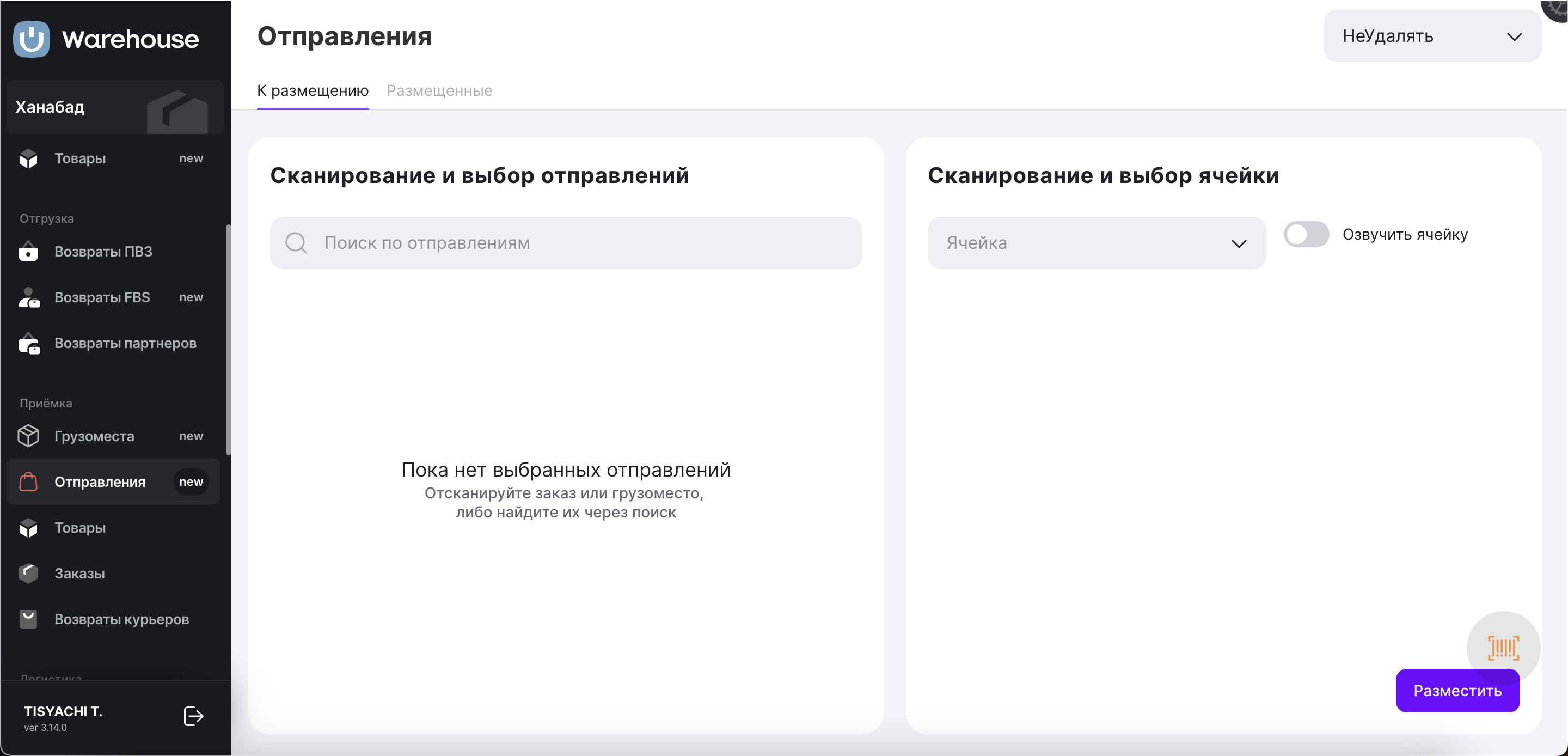Click the Грузоместа box icon
Screen dimensions: 1568x756
click(28, 436)
